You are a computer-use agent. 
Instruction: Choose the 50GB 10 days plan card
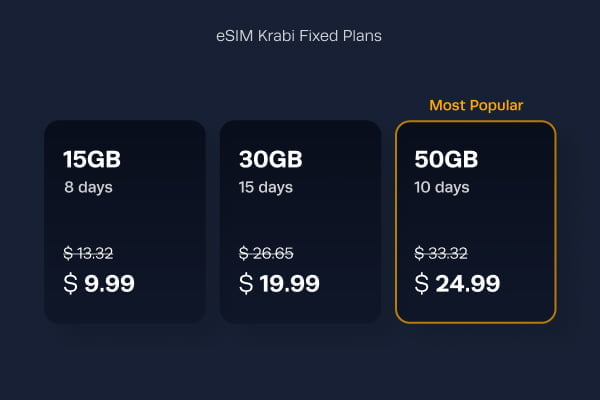tap(476, 222)
